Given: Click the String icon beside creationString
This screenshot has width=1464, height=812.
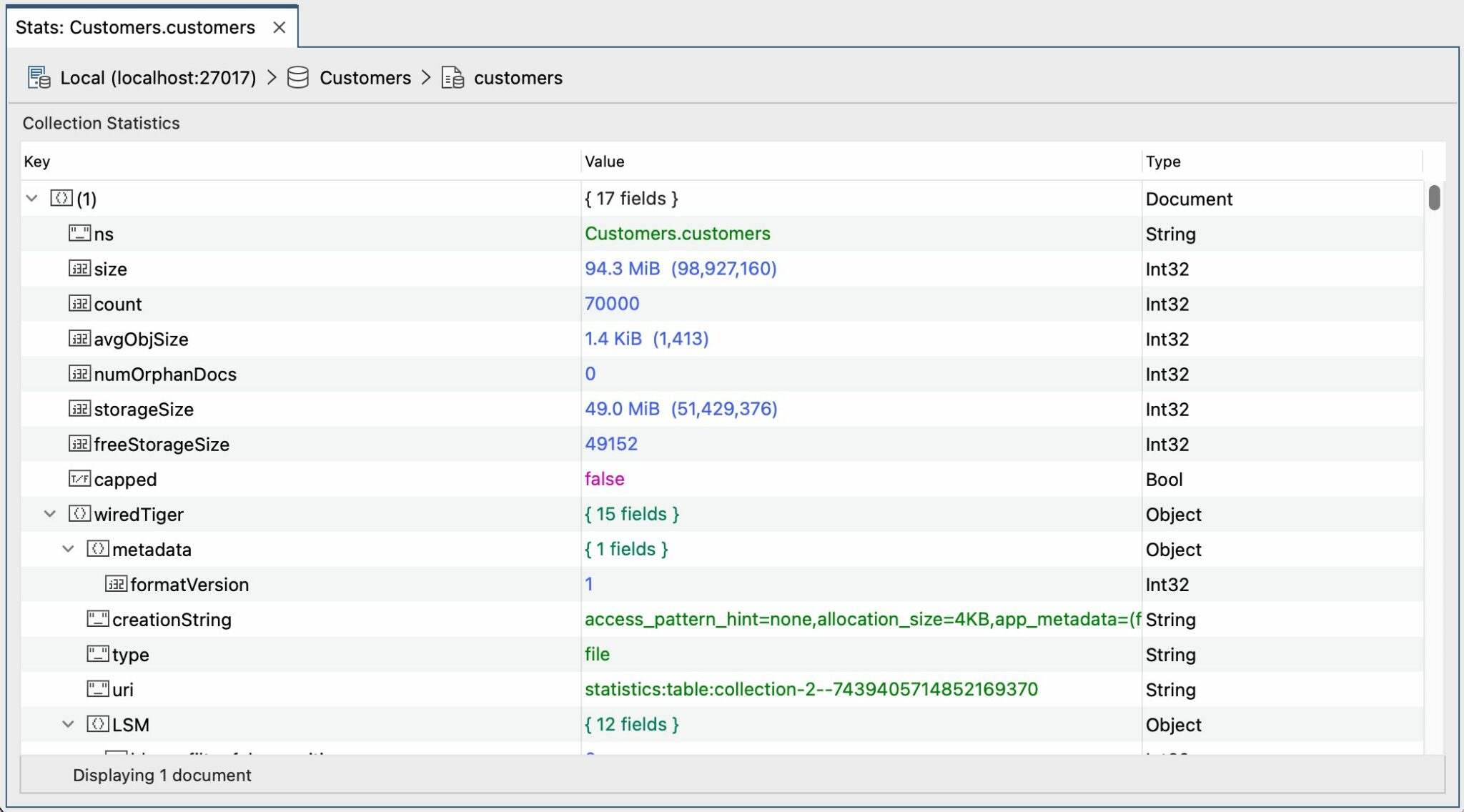Looking at the screenshot, I should [99, 619].
